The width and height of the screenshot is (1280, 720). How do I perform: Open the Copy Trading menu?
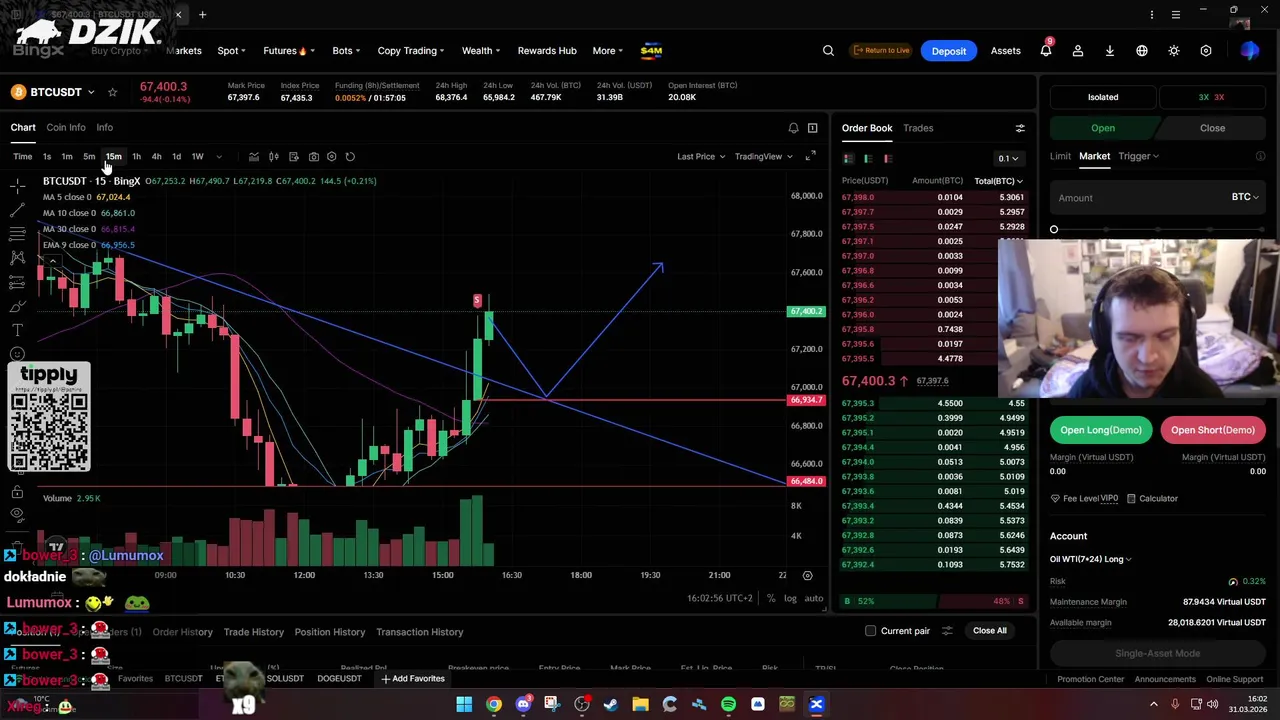412,51
